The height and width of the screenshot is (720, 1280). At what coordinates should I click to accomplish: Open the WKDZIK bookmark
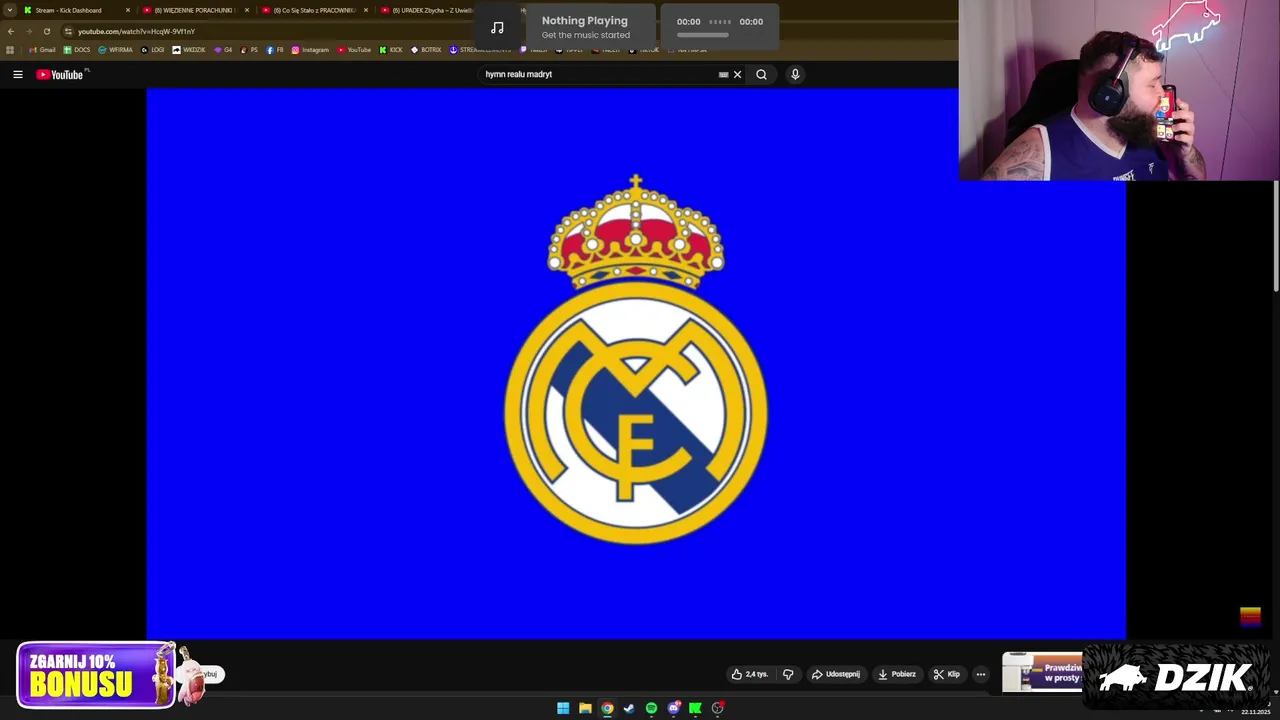(x=189, y=50)
